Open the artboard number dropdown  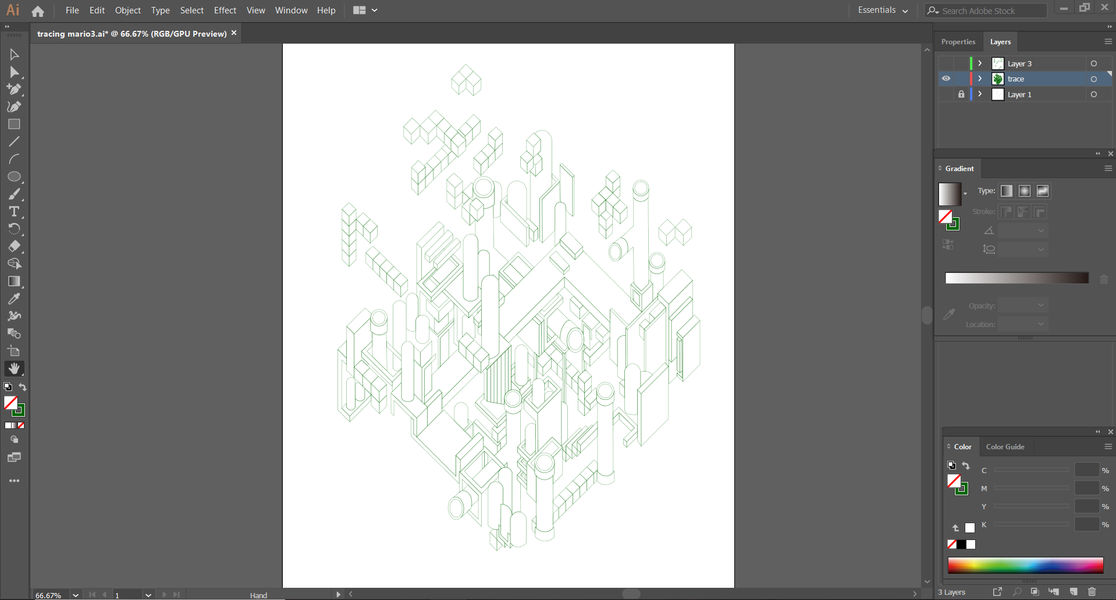tap(148, 595)
